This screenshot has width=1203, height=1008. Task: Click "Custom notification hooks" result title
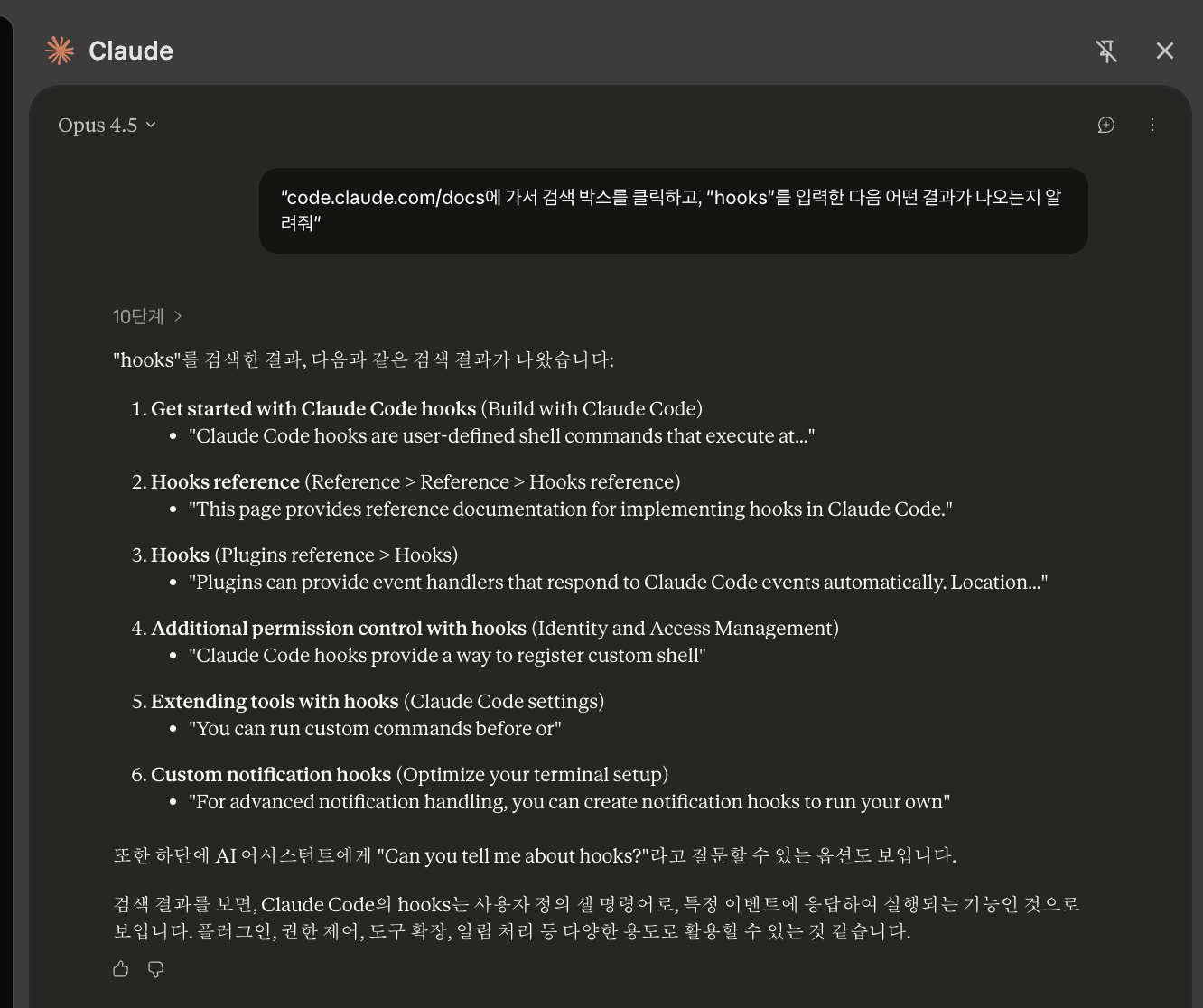point(271,774)
